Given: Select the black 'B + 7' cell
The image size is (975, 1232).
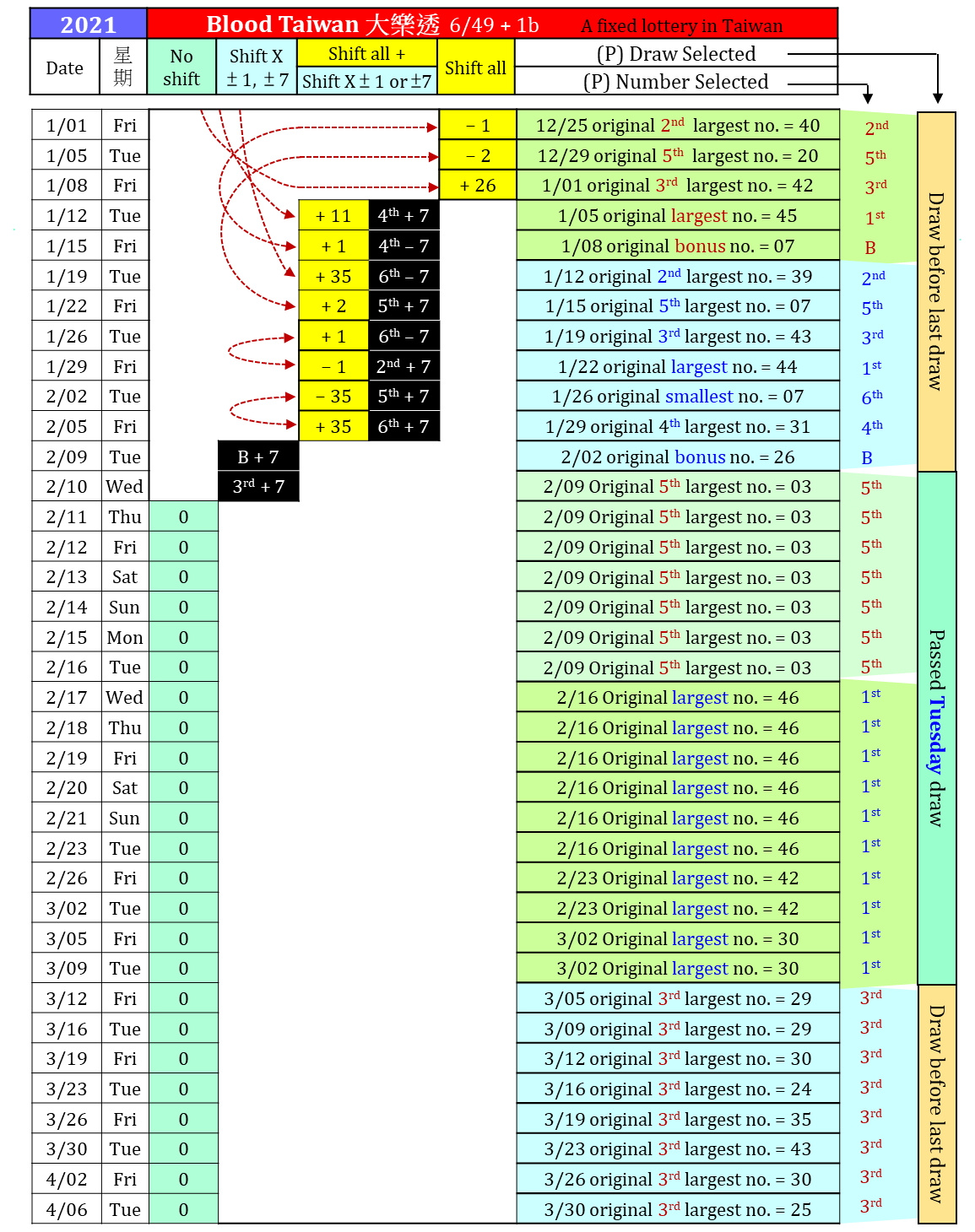Looking at the screenshot, I should click(258, 457).
